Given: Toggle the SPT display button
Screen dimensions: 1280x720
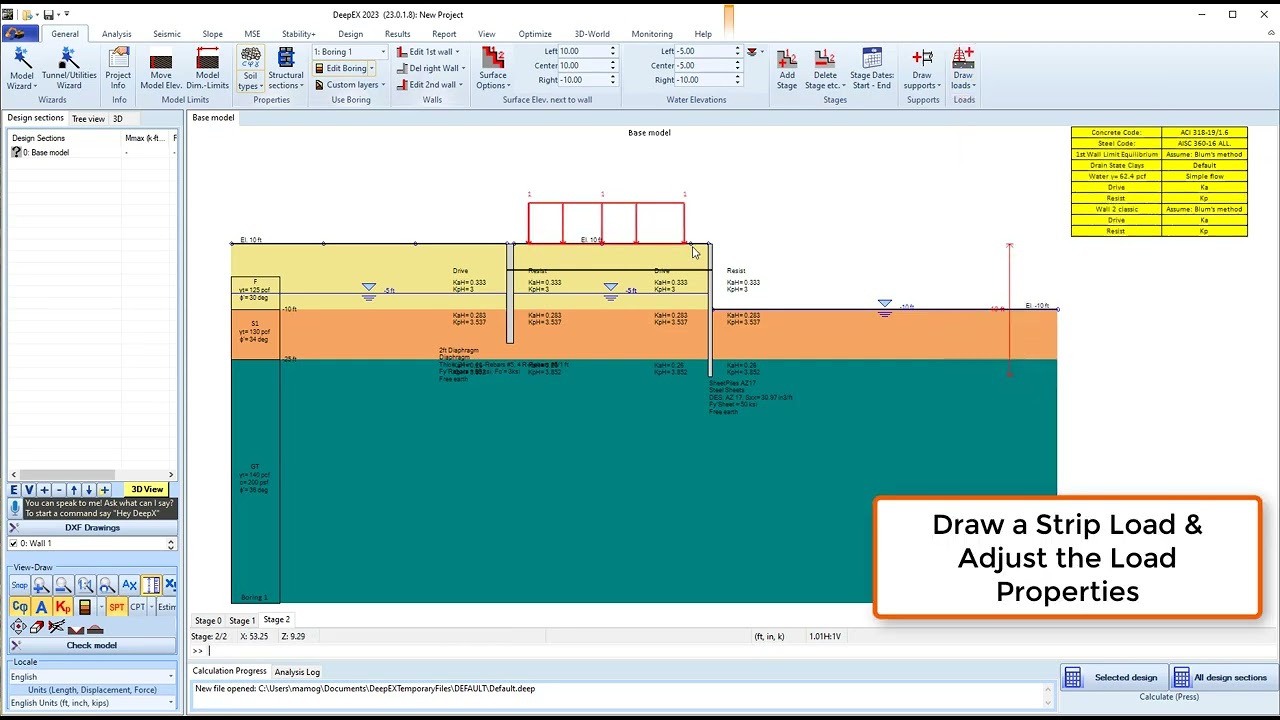Looking at the screenshot, I should (117, 607).
